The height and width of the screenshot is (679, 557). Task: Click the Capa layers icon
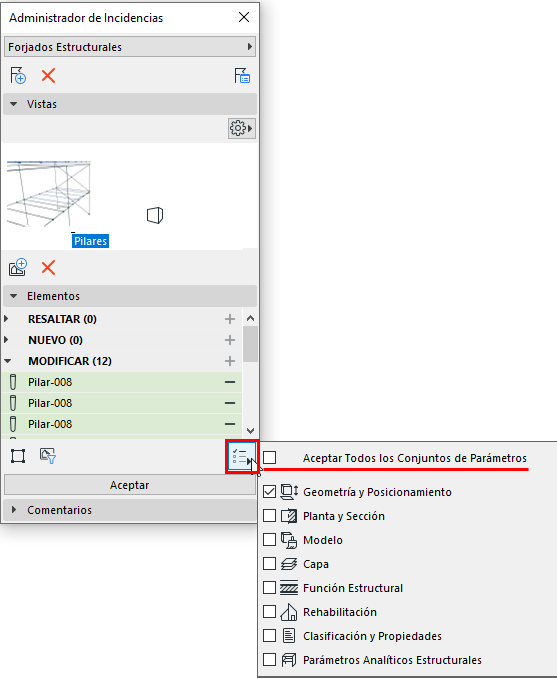[289, 564]
